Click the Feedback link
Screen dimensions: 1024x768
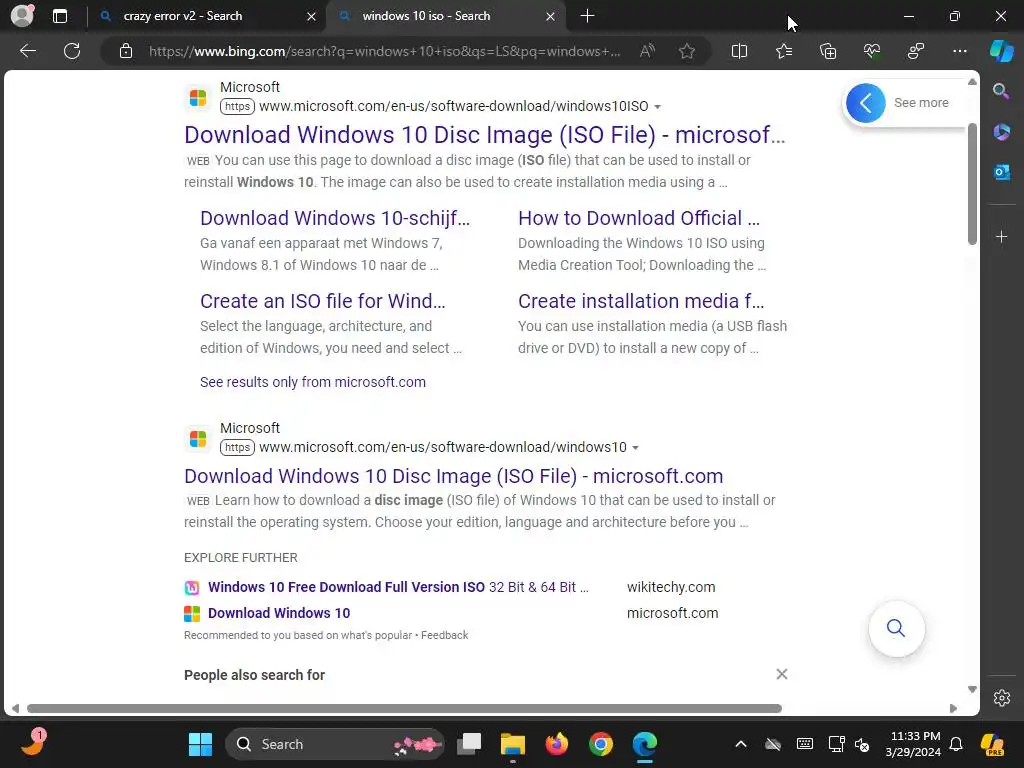(445, 635)
